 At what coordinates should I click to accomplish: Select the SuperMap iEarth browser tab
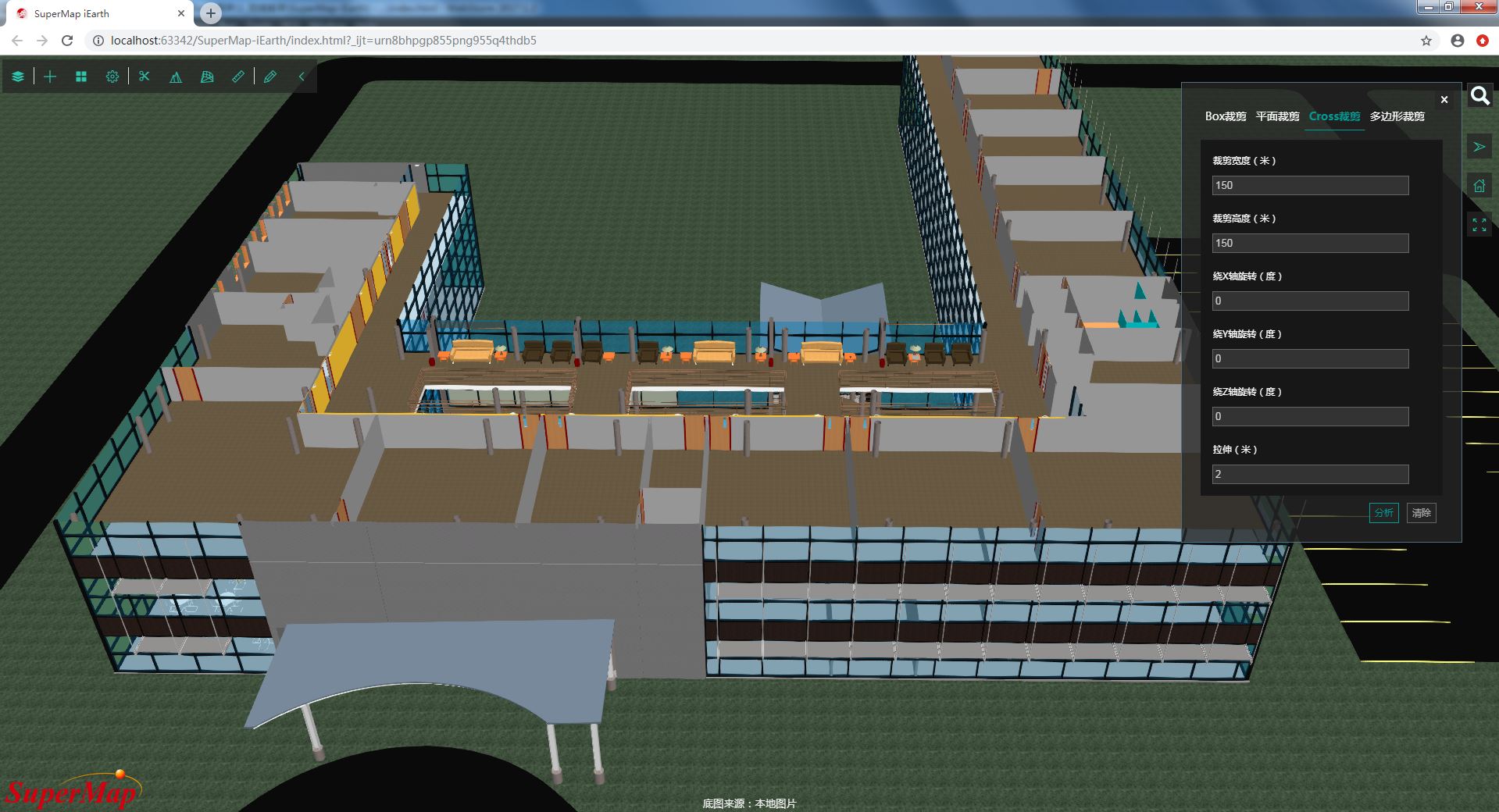(x=100, y=13)
